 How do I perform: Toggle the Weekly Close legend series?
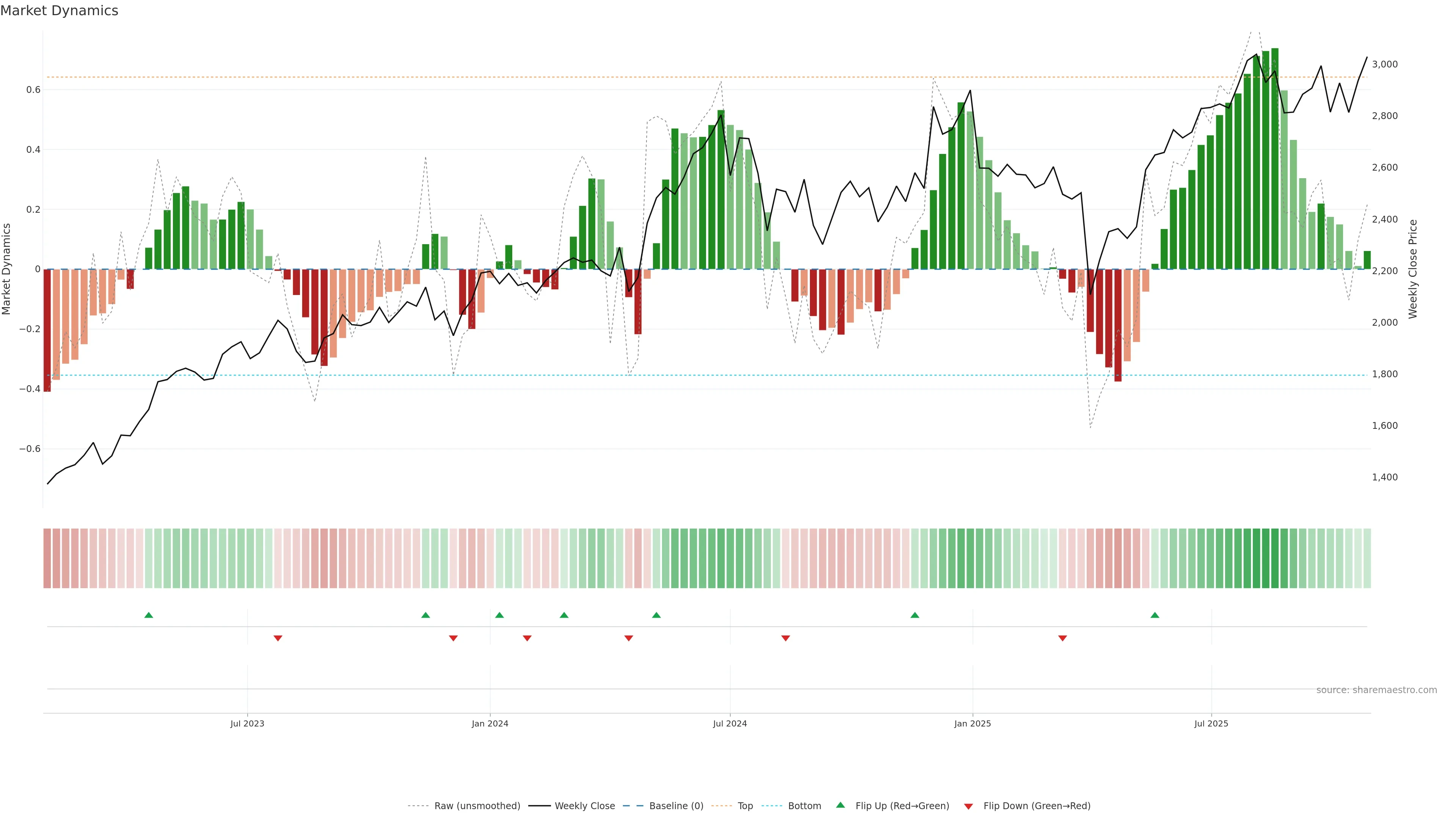coord(584,806)
